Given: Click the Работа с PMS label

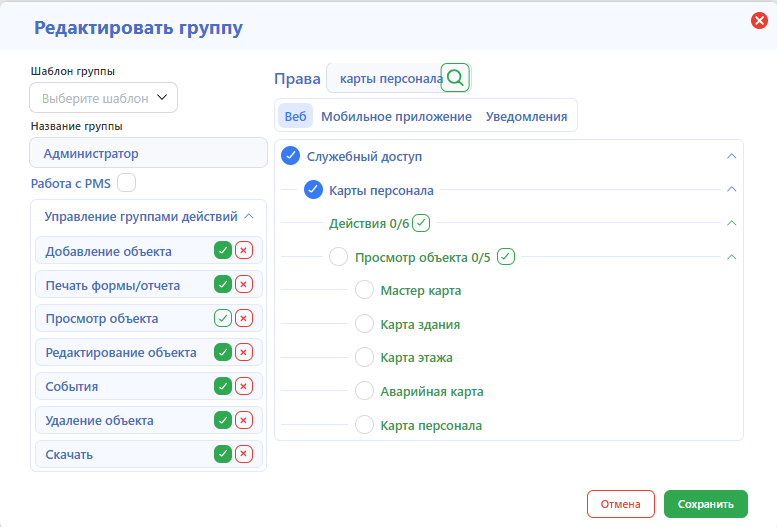Looking at the screenshot, I should pos(71,183).
